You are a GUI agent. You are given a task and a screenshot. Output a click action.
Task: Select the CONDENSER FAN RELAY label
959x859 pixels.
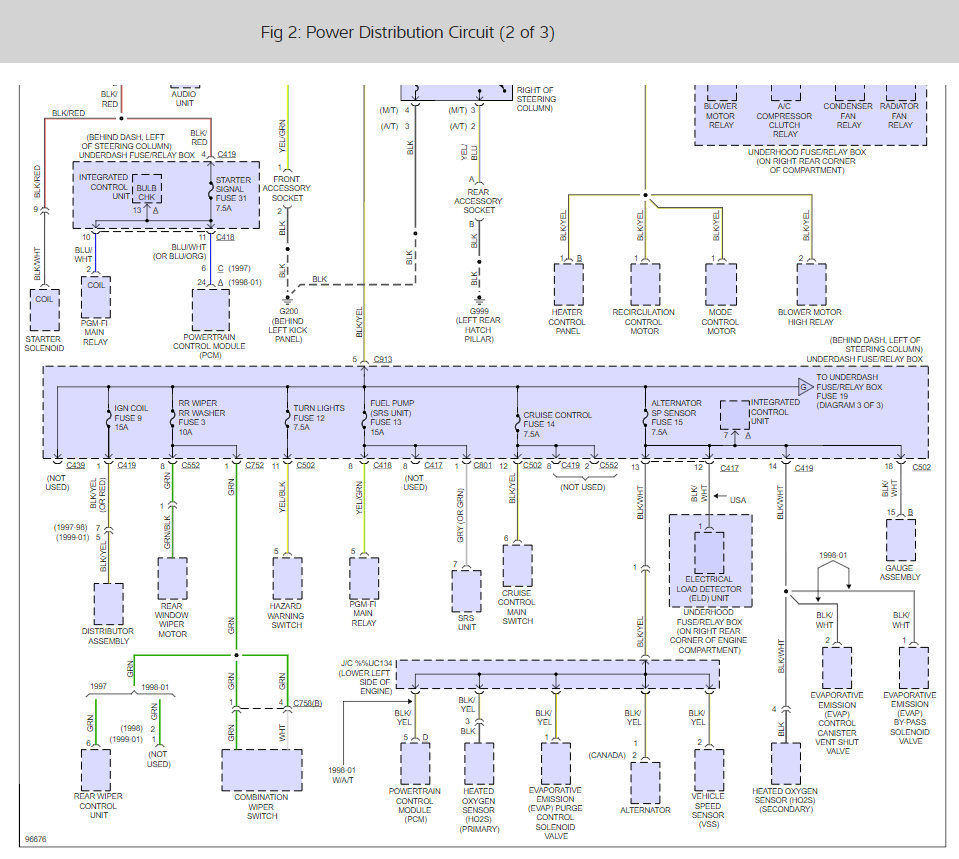pos(848,116)
